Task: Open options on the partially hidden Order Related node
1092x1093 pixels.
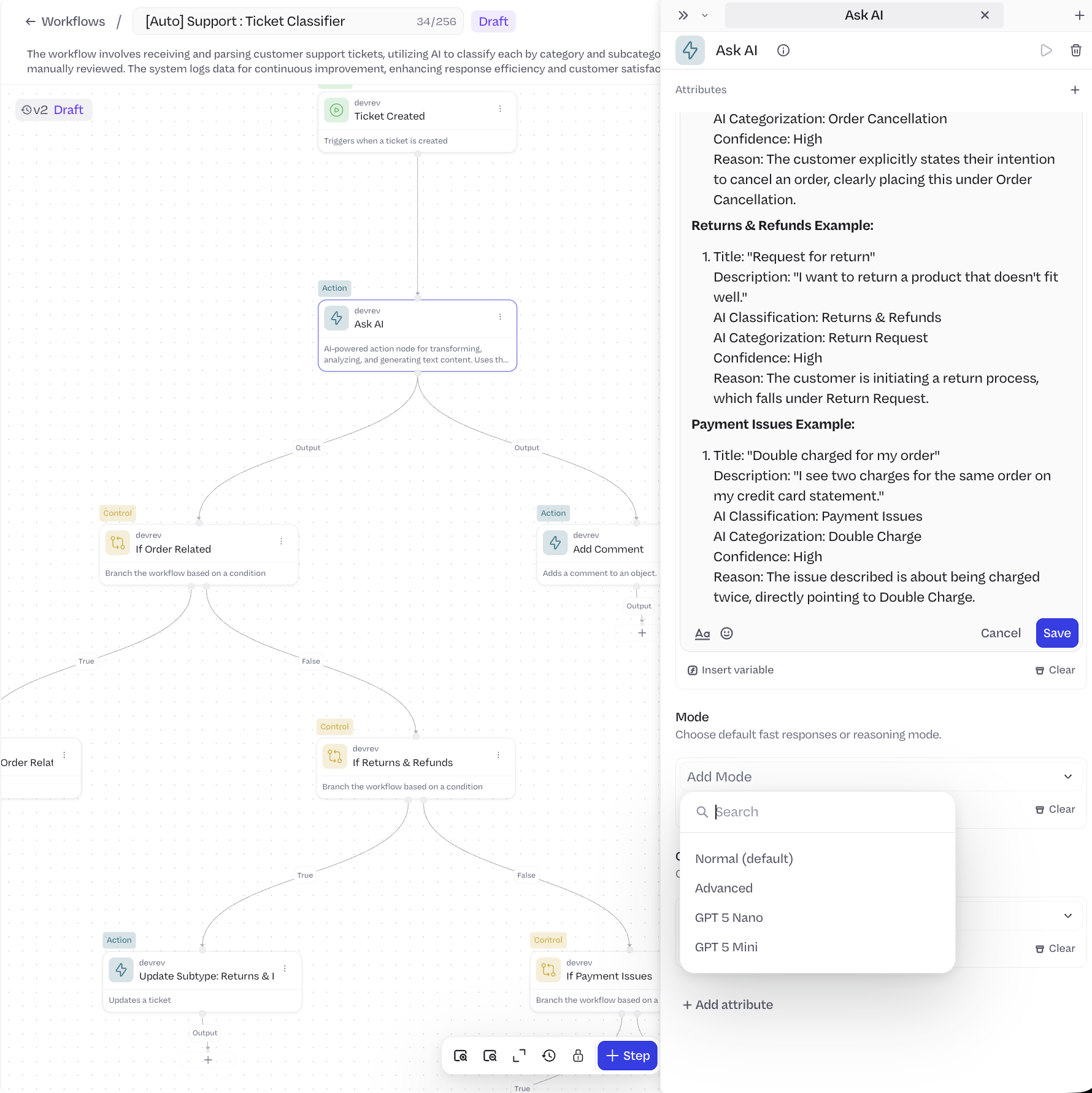Action: tap(64, 755)
